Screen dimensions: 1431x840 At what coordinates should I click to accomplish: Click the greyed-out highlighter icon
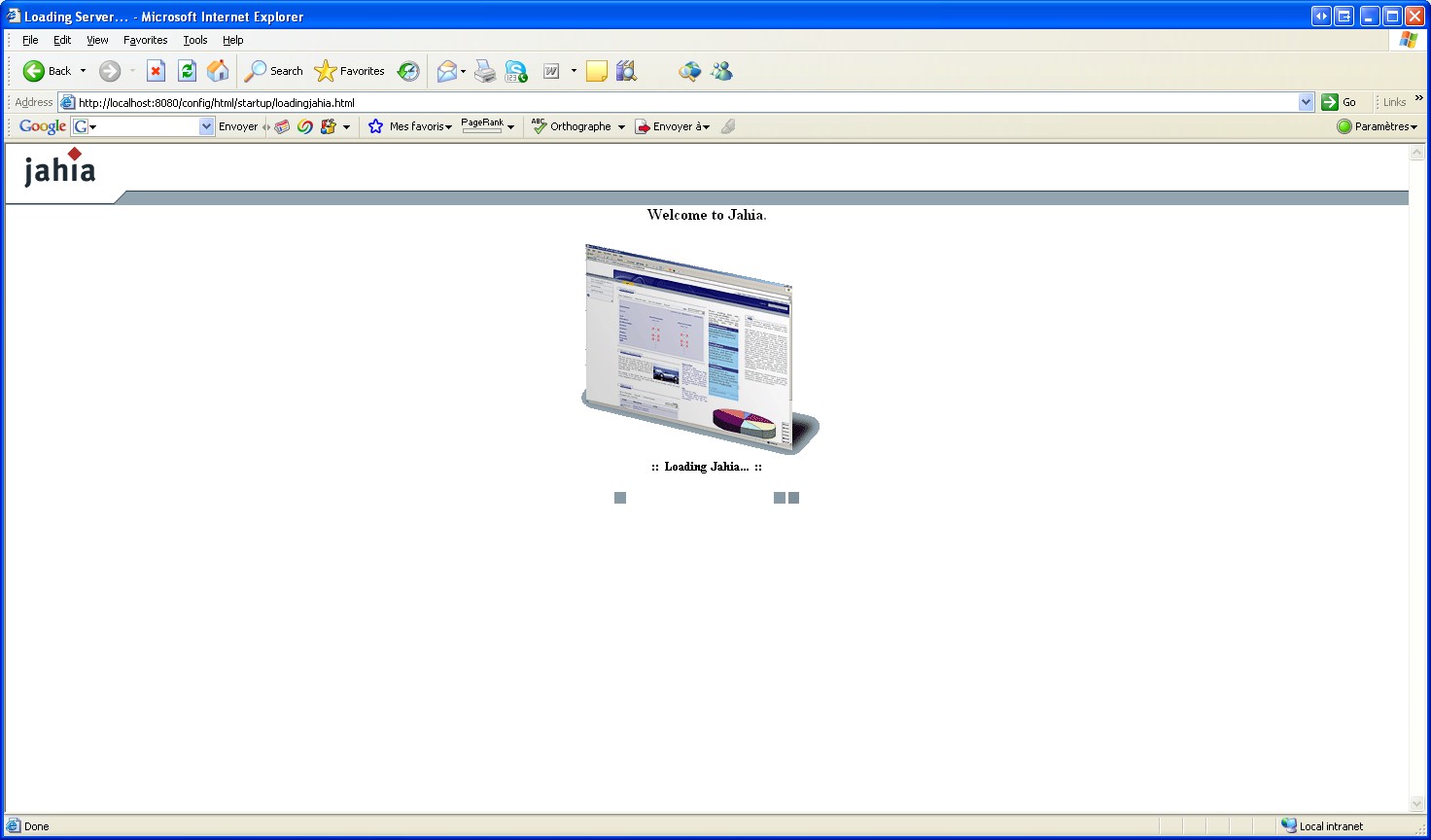728,126
